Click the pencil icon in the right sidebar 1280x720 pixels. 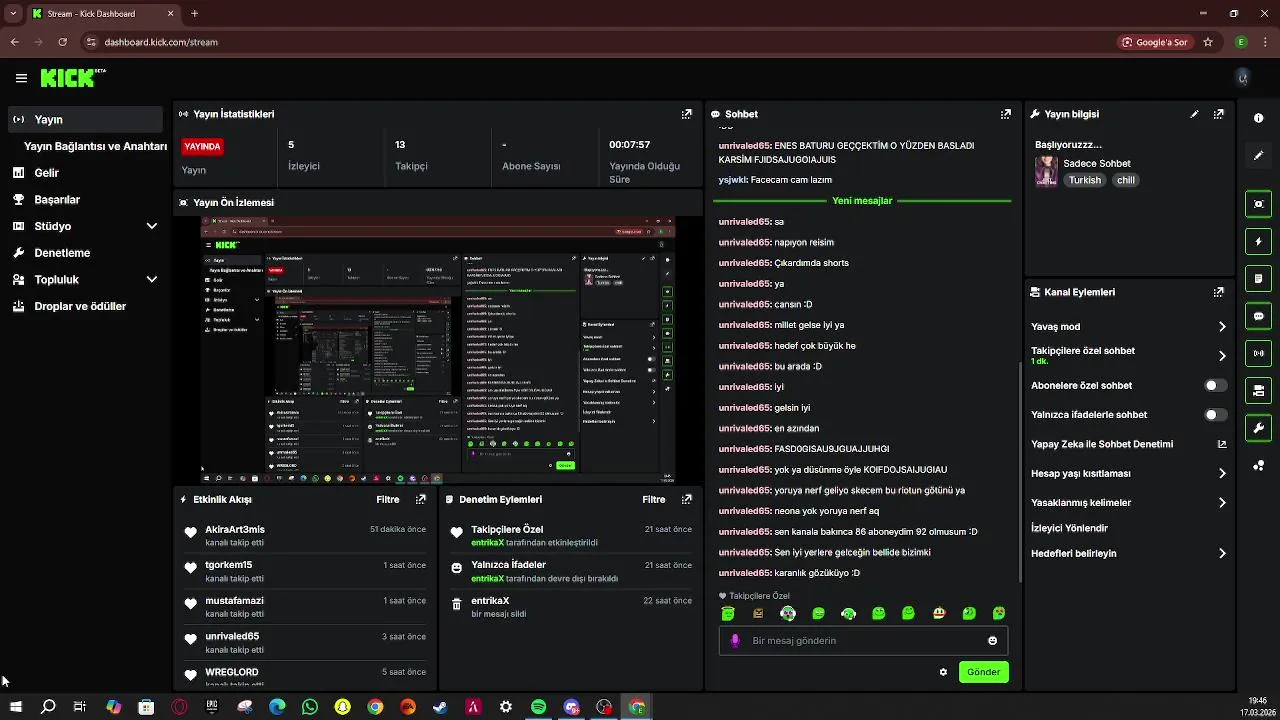[1258, 156]
